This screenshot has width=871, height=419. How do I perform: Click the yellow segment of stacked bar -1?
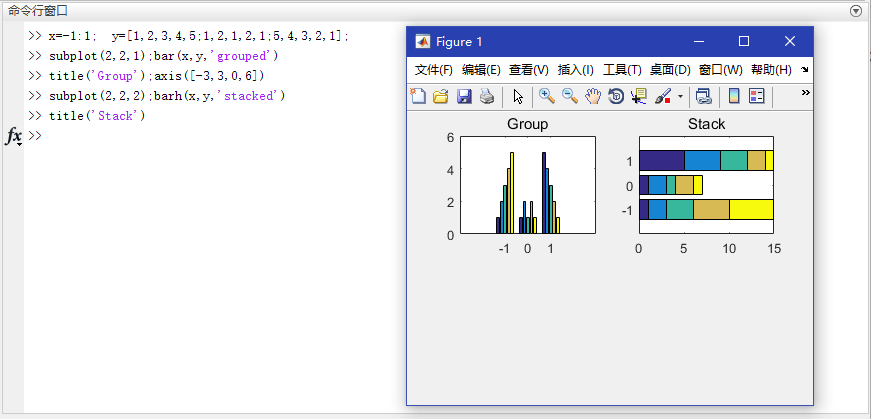click(x=751, y=209)
